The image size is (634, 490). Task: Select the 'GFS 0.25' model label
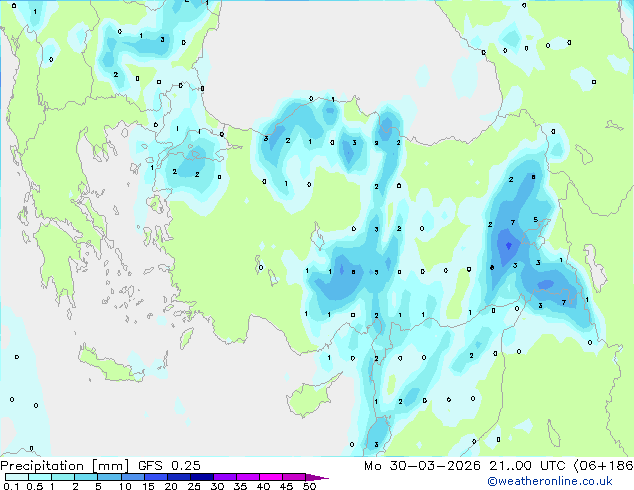click(169, 466)
